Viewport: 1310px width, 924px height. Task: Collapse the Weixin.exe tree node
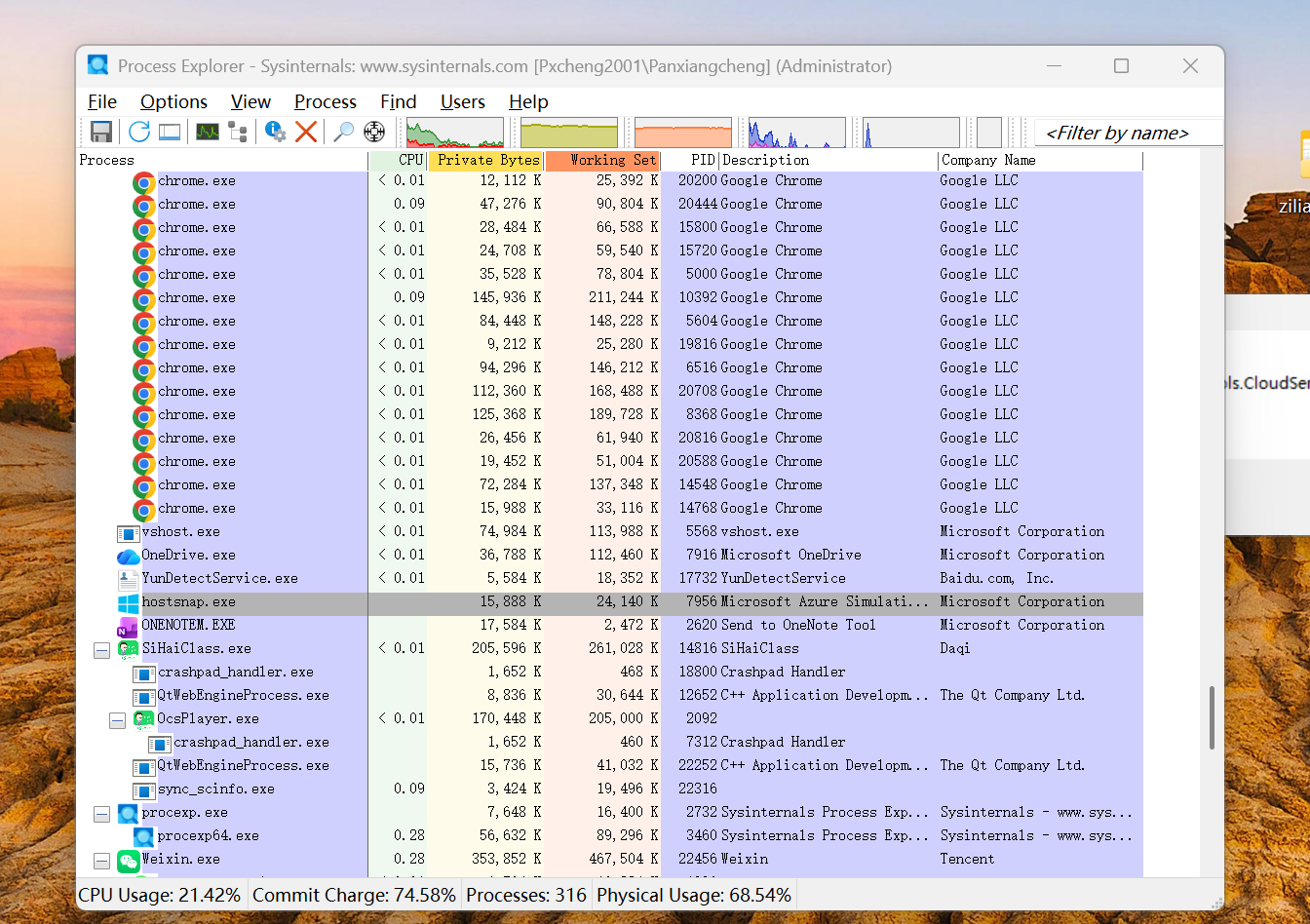pyautogui.click(x=101, y=860)
